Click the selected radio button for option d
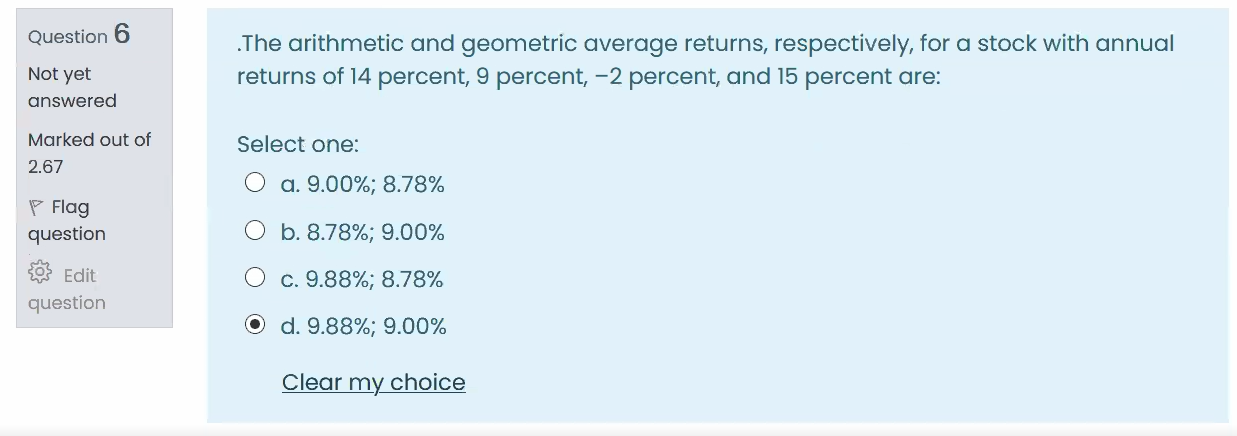 [255, 325]
